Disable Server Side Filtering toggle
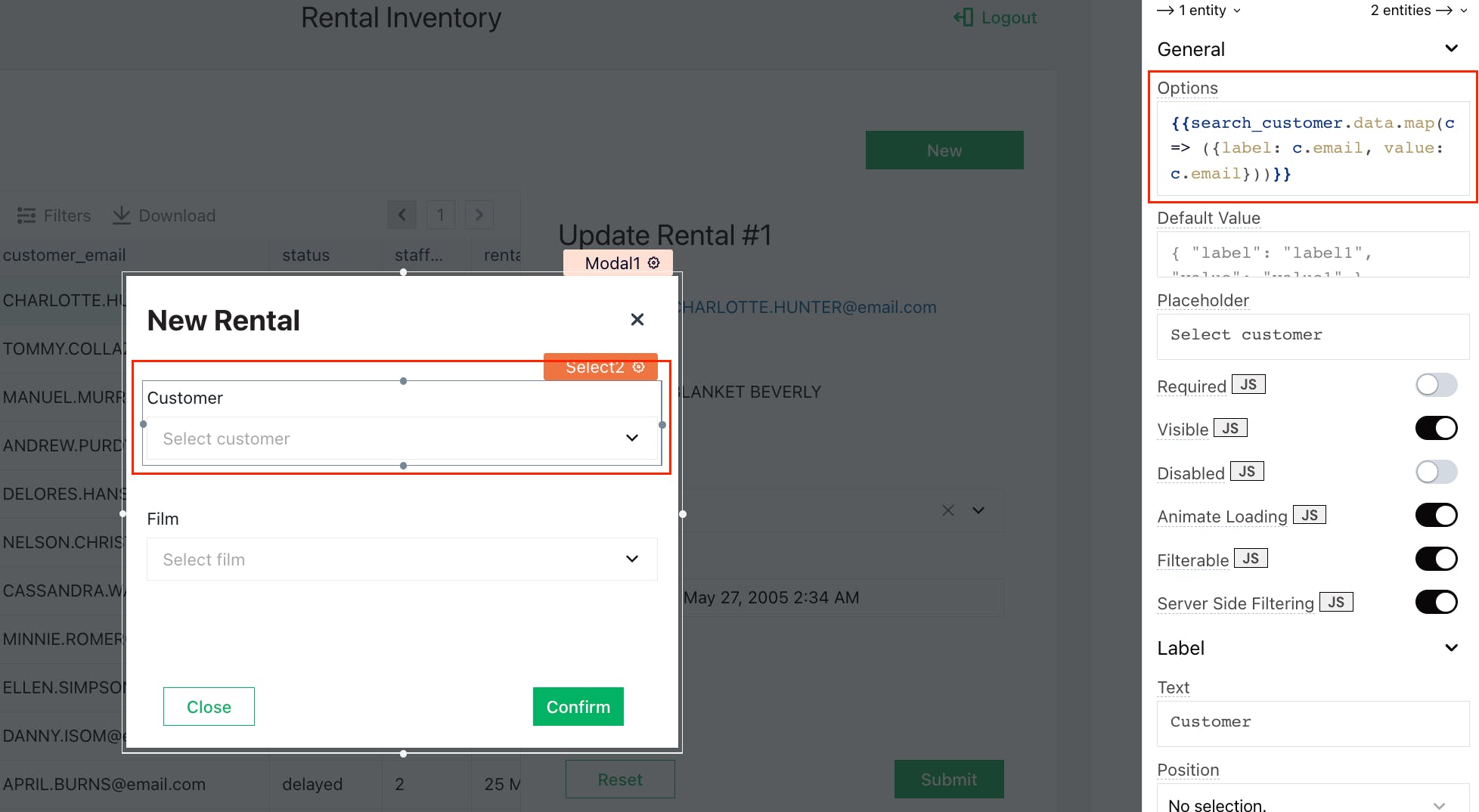The height and width of the screenshot is (812, 1479). pos(1436,603)
